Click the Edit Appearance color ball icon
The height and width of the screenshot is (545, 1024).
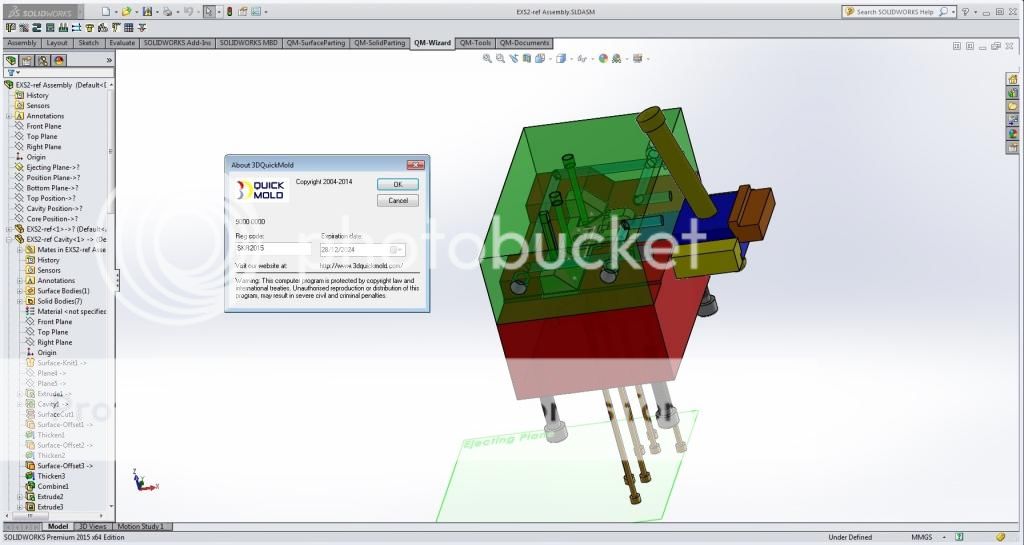pyautogui.click(x=603, y=59)
